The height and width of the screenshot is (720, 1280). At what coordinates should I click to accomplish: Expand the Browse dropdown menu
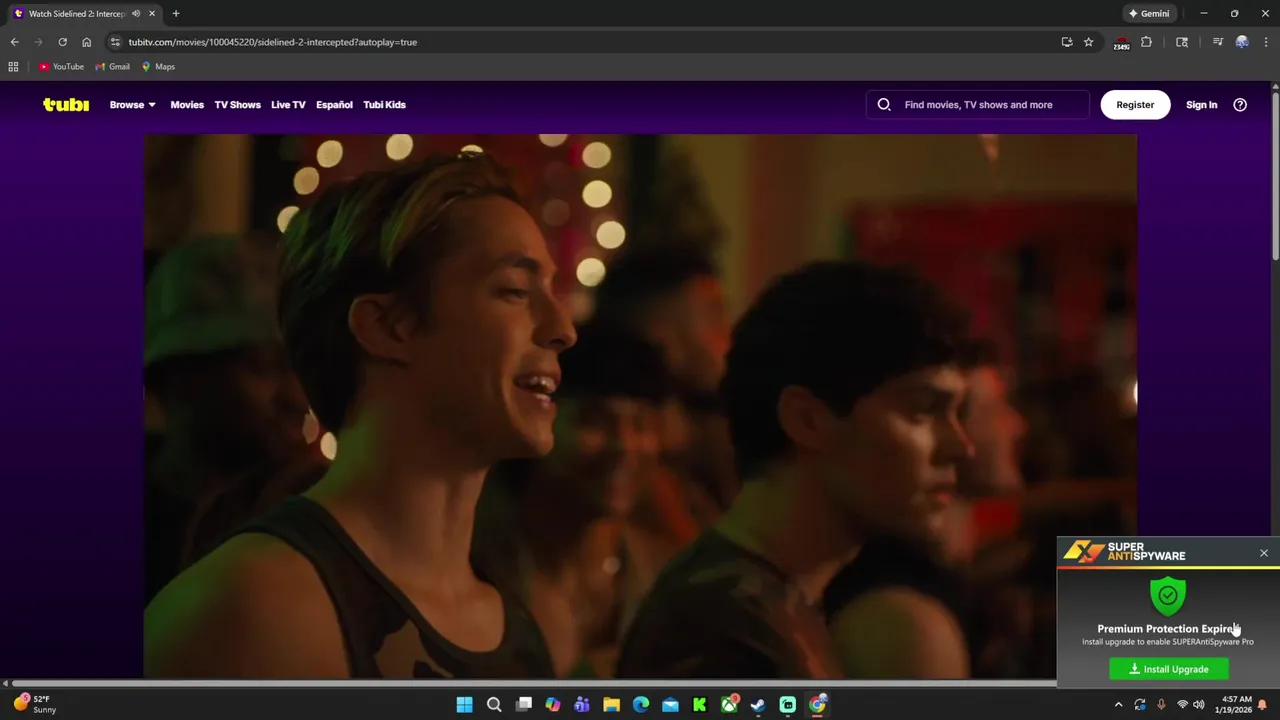(x=132, y=104)
